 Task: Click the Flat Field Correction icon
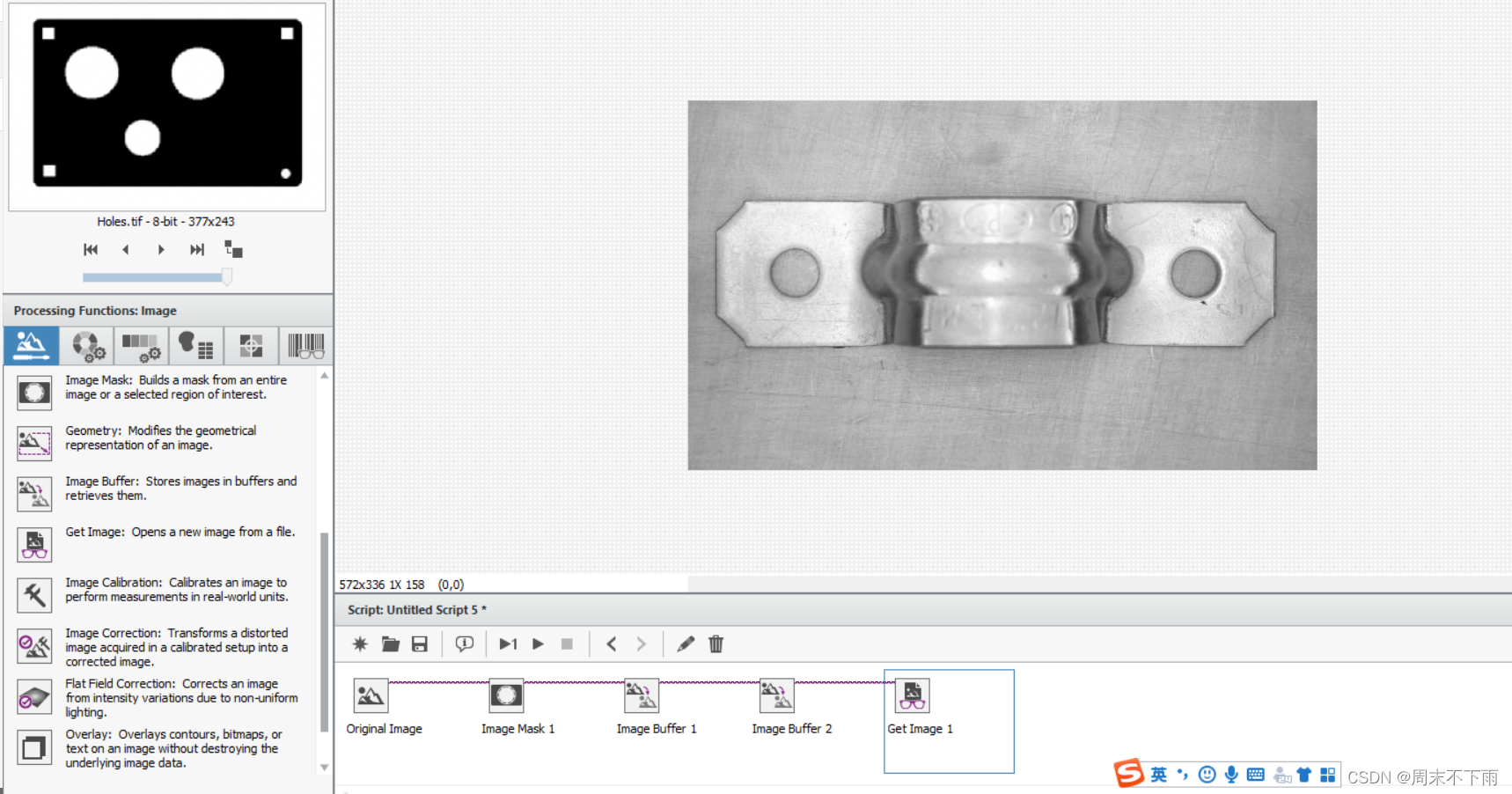[34, 697]
